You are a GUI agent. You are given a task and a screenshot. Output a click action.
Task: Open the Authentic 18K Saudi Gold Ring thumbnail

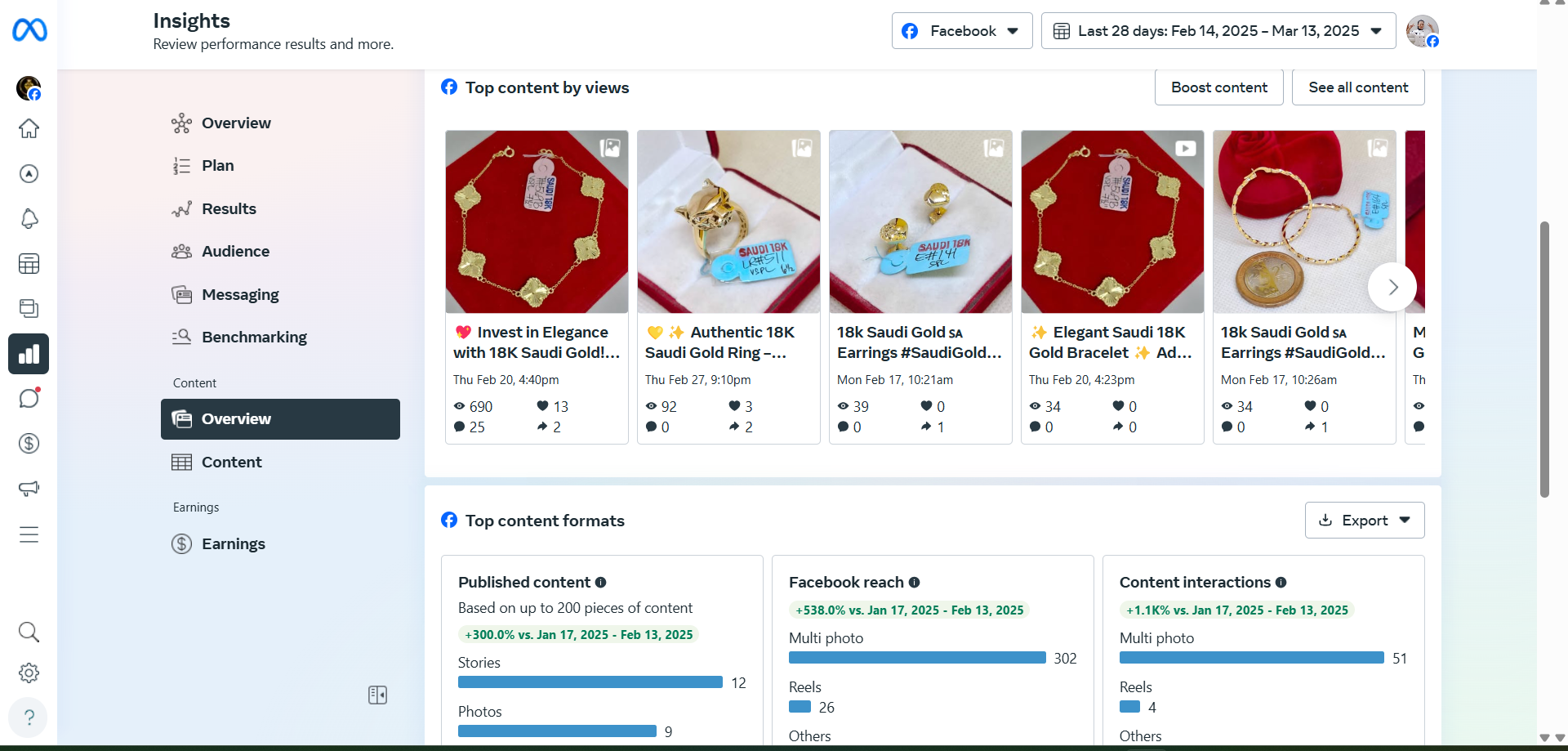pyautogui.click(x=728, y=221)
